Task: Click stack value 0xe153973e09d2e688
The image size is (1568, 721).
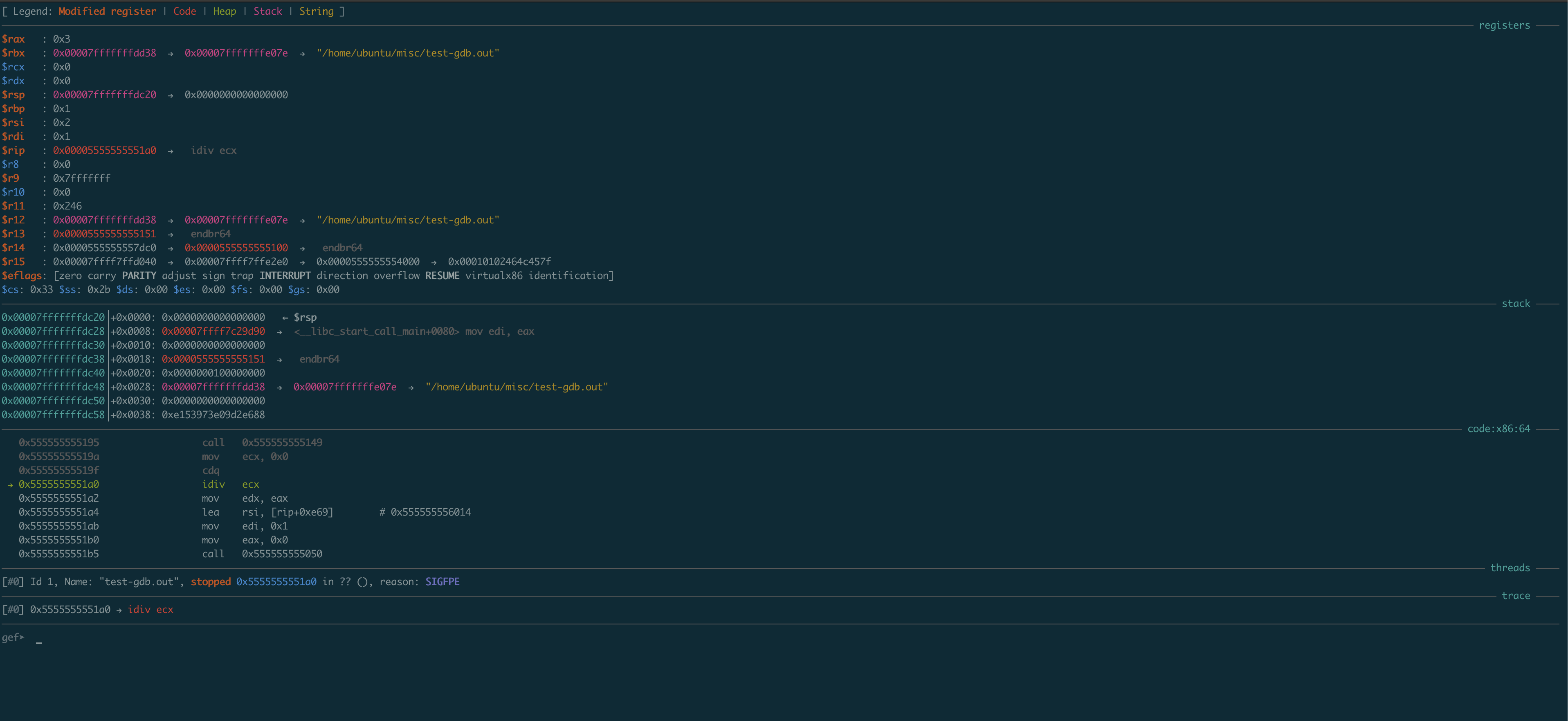Action: (213, 415)
